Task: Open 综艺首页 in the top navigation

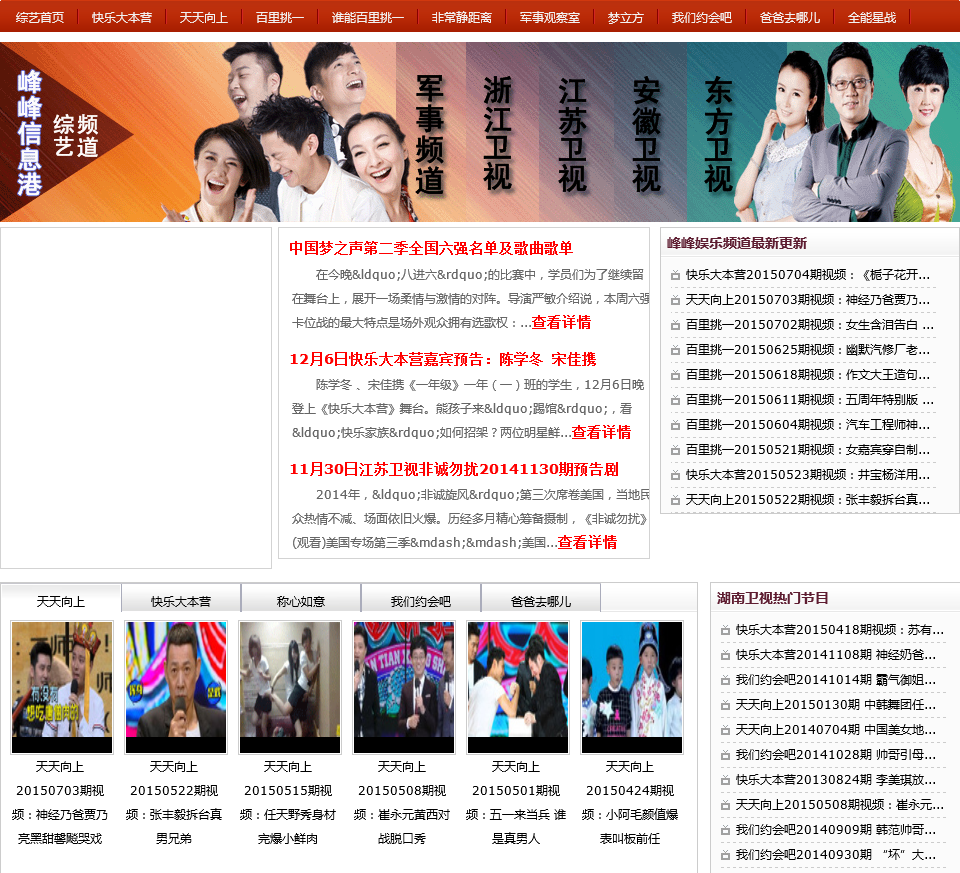Action: [x=40, y=18]
